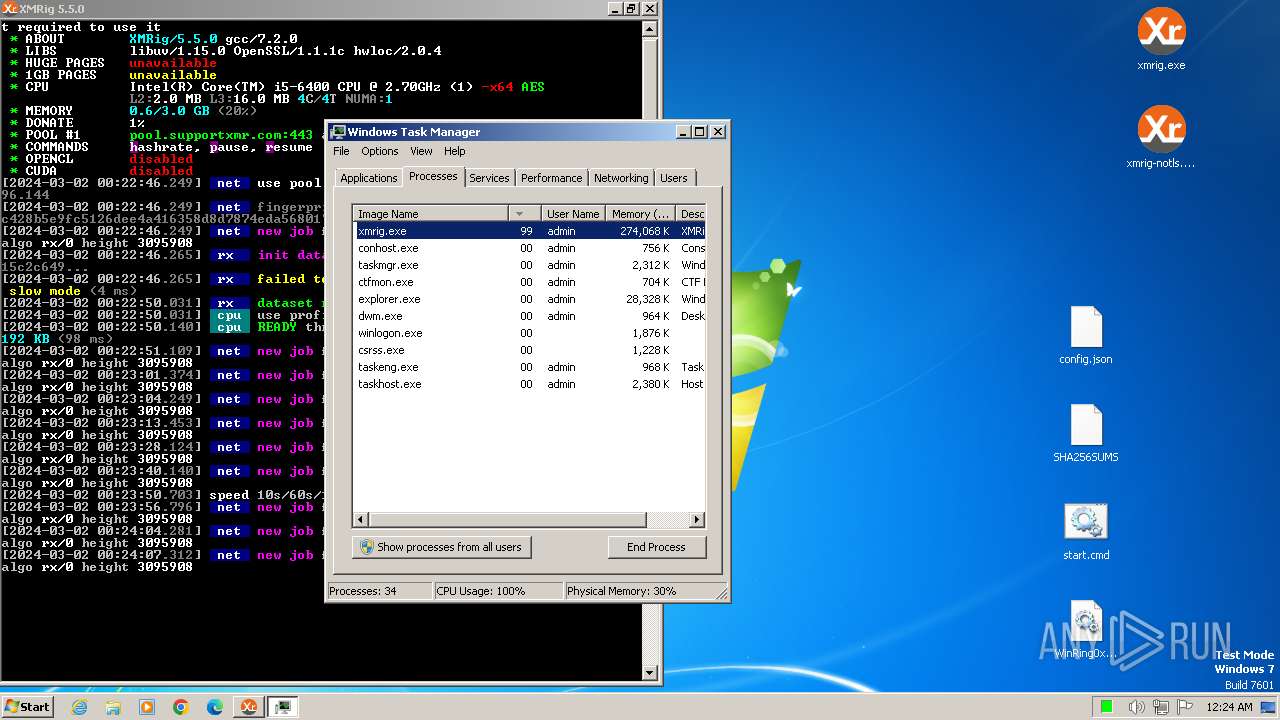
Task: Switch to the Performance tab
Action: click(551, 178)
